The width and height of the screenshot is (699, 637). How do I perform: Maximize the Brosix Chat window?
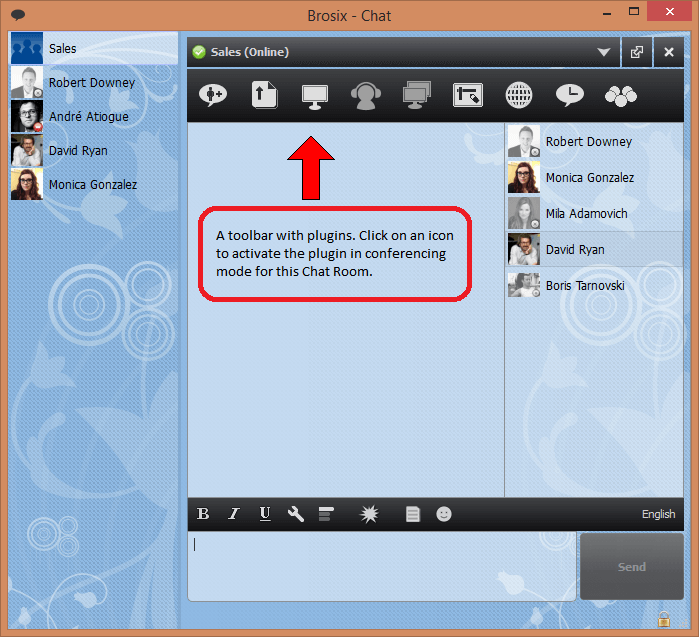click(x=633, y=12)
